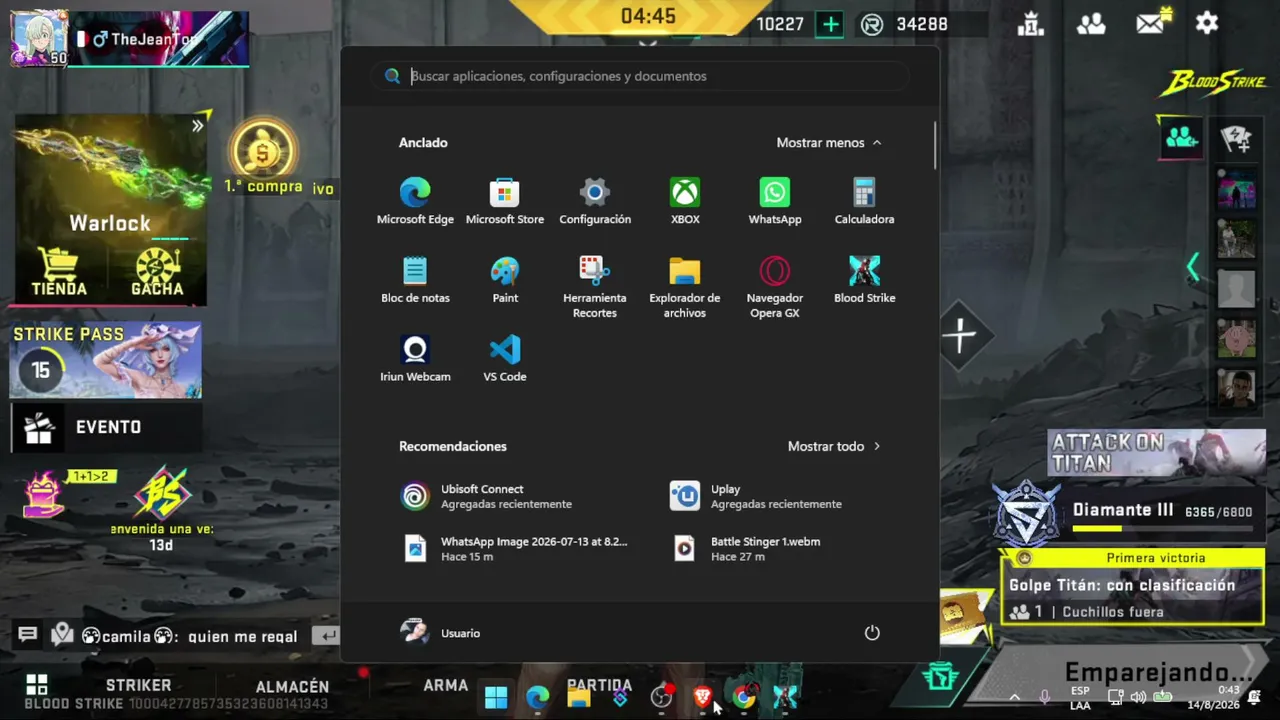Open WhatsApp from the Start menu

pos(775,201)
